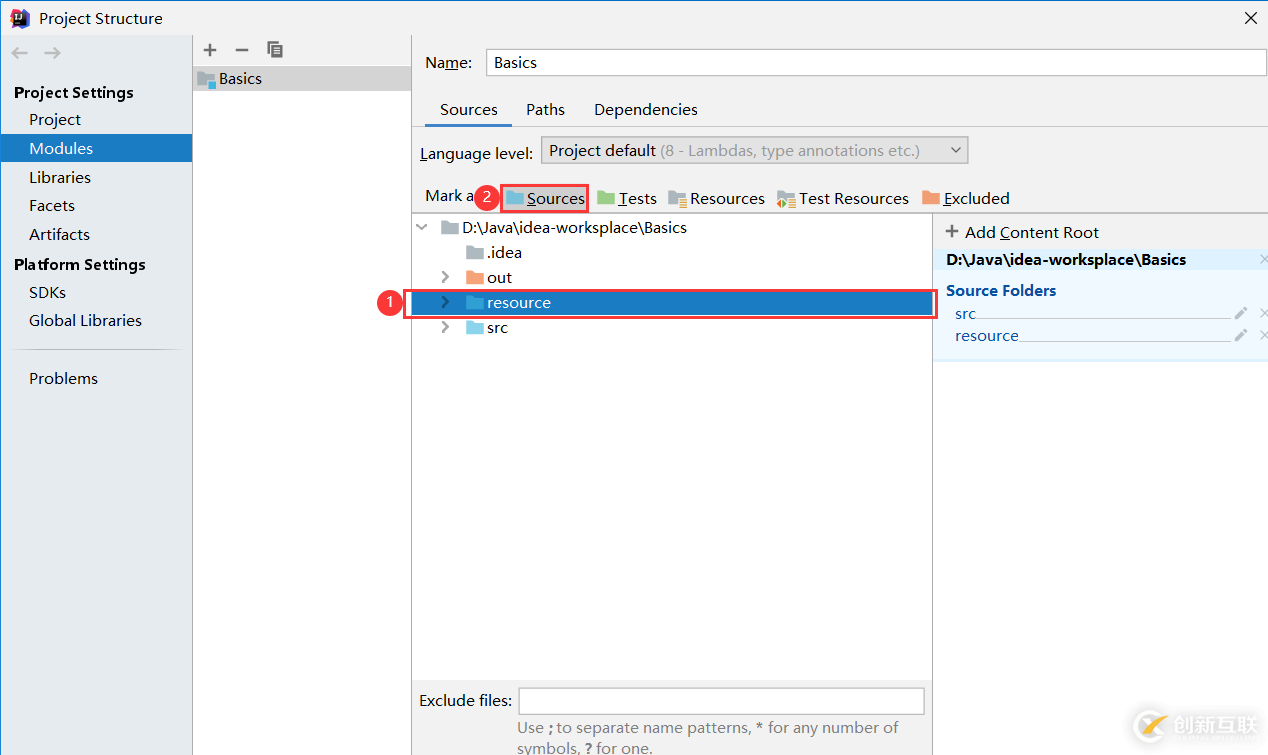This screenshot has height=755, width=1268.
Task: Select the .idea folder in tree
Action: 504,253
